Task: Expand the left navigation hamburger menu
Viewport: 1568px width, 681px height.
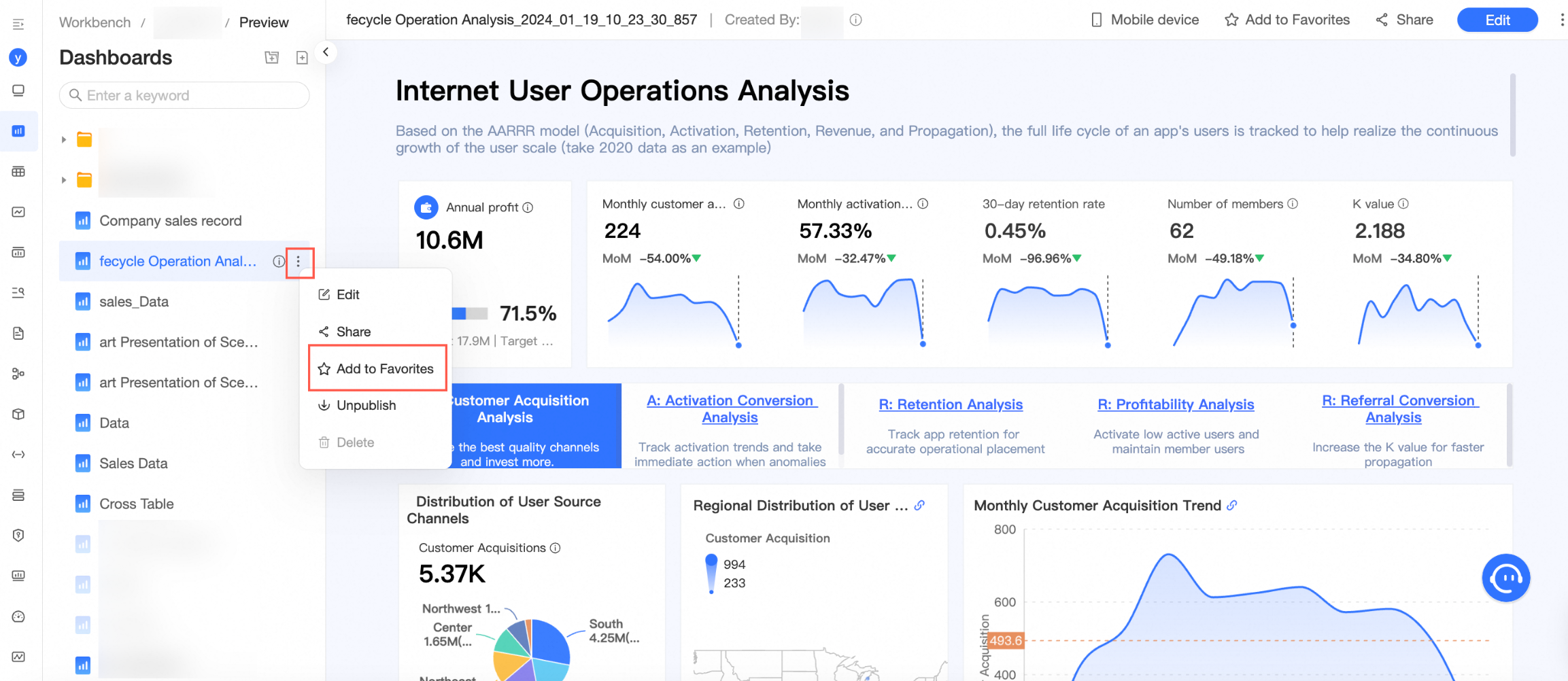Action: coord(18,24)
